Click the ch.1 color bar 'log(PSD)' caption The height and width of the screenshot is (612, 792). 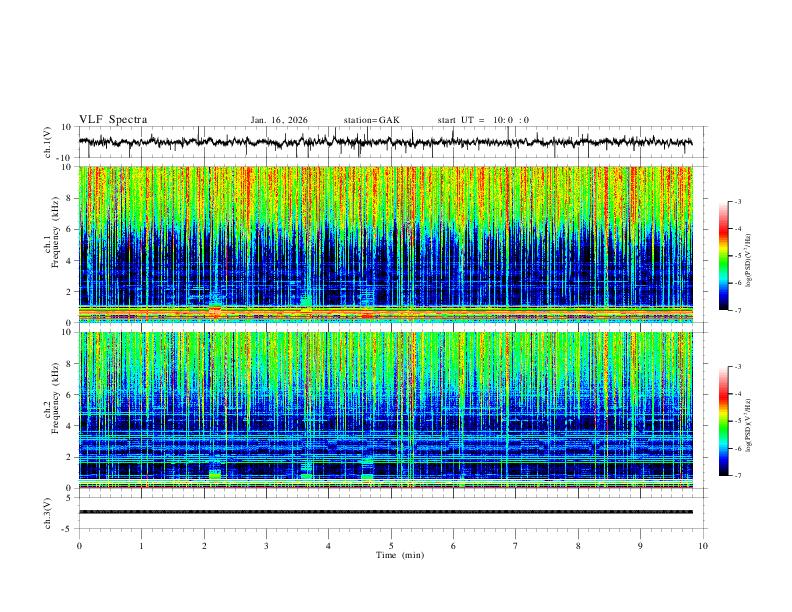pos(749,260)
